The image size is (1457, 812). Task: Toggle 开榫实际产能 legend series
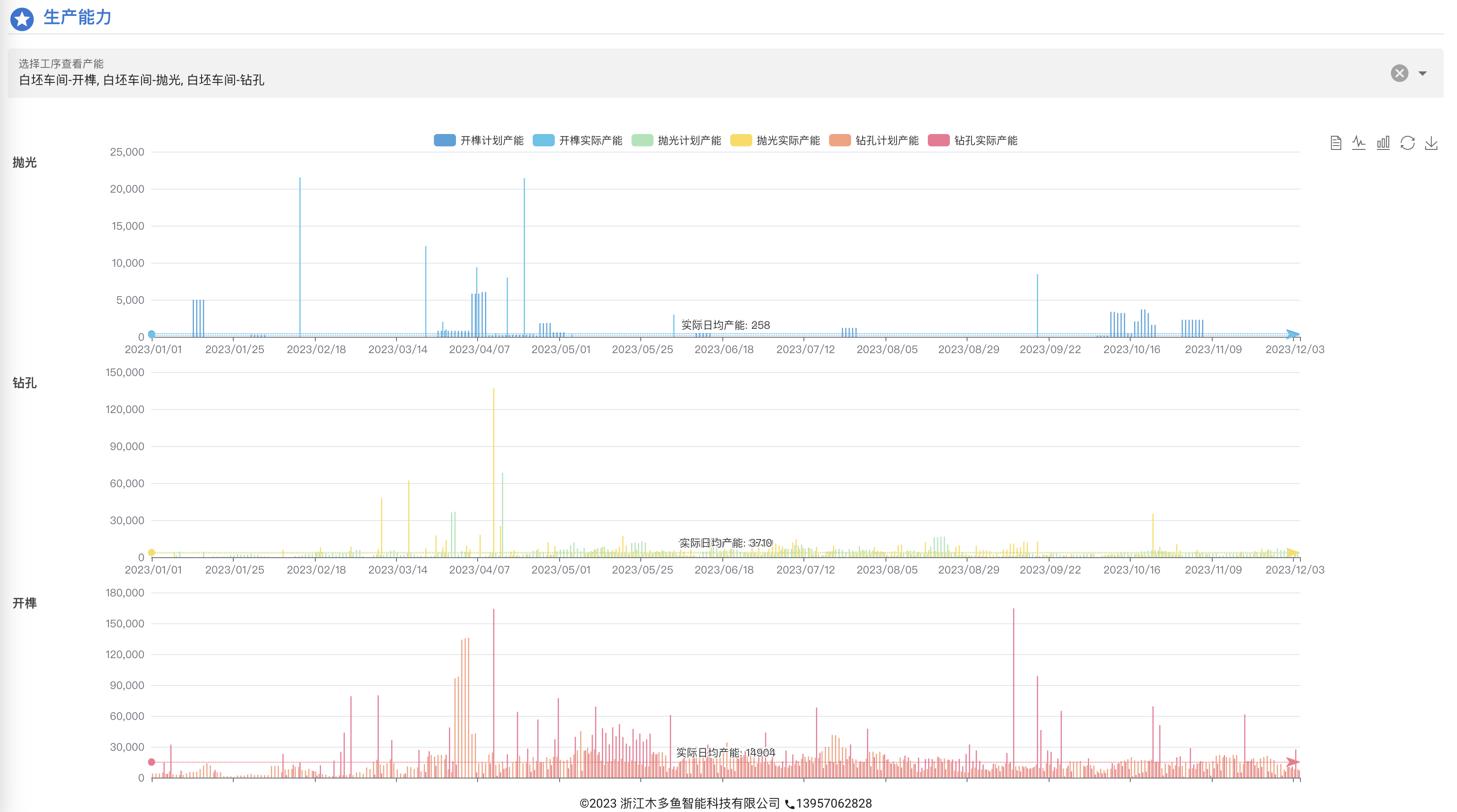pos(578,140)
